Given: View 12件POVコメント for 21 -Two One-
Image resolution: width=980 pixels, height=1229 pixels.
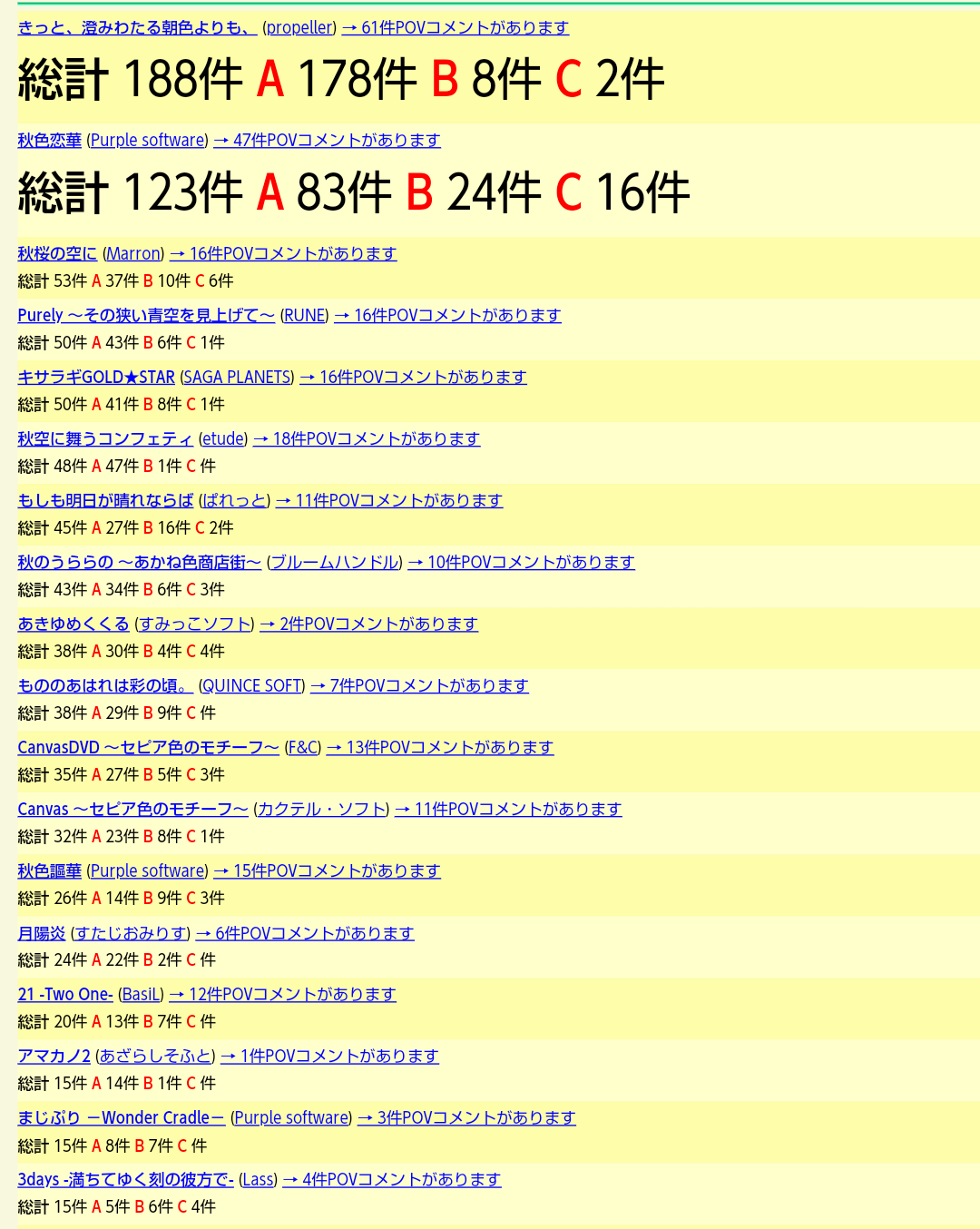Looking at the screenshot, I should click(x=282, y=995).
